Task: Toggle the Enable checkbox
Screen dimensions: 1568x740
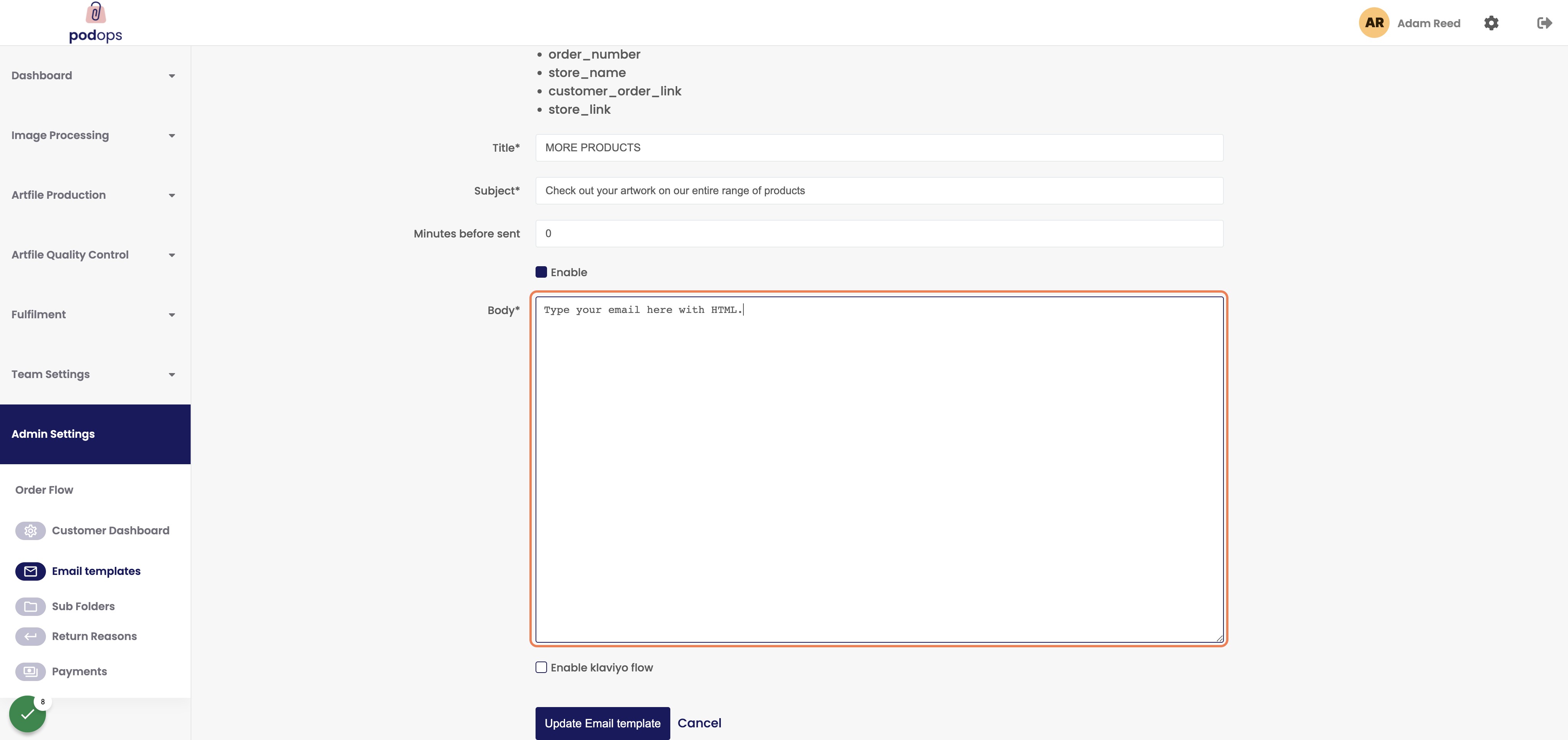Action: 541,272
